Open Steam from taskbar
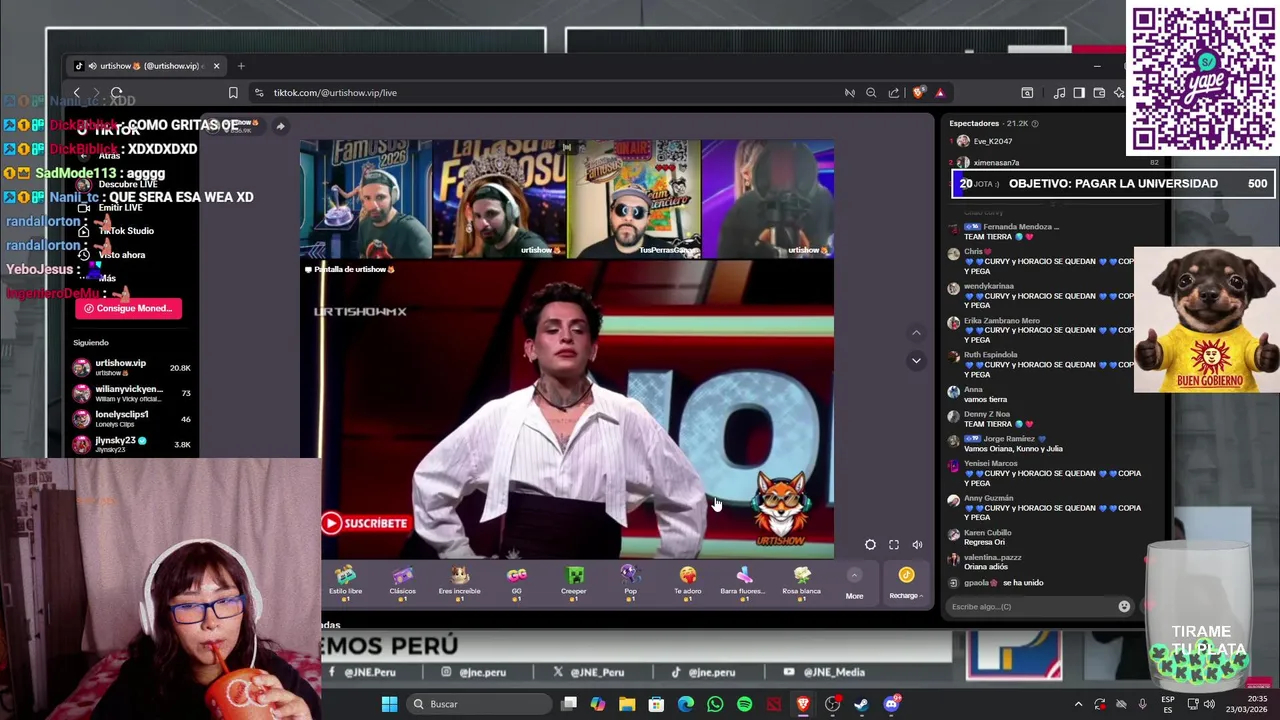Screen dimensions: 1280x720 click(861, 704)
